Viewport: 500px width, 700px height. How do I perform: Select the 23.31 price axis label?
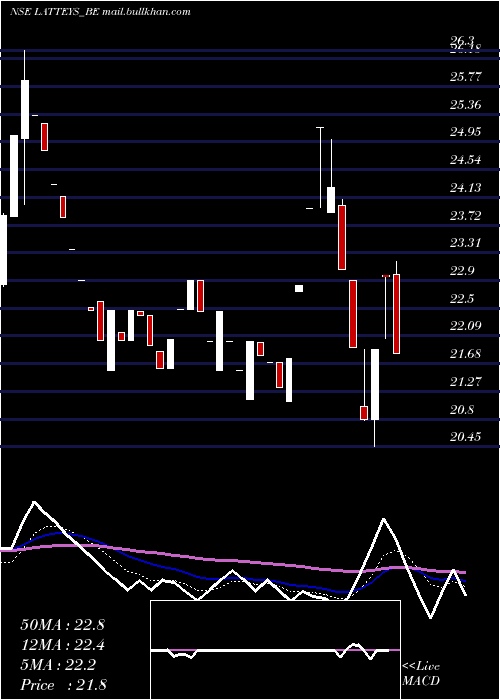click(466, 243)
